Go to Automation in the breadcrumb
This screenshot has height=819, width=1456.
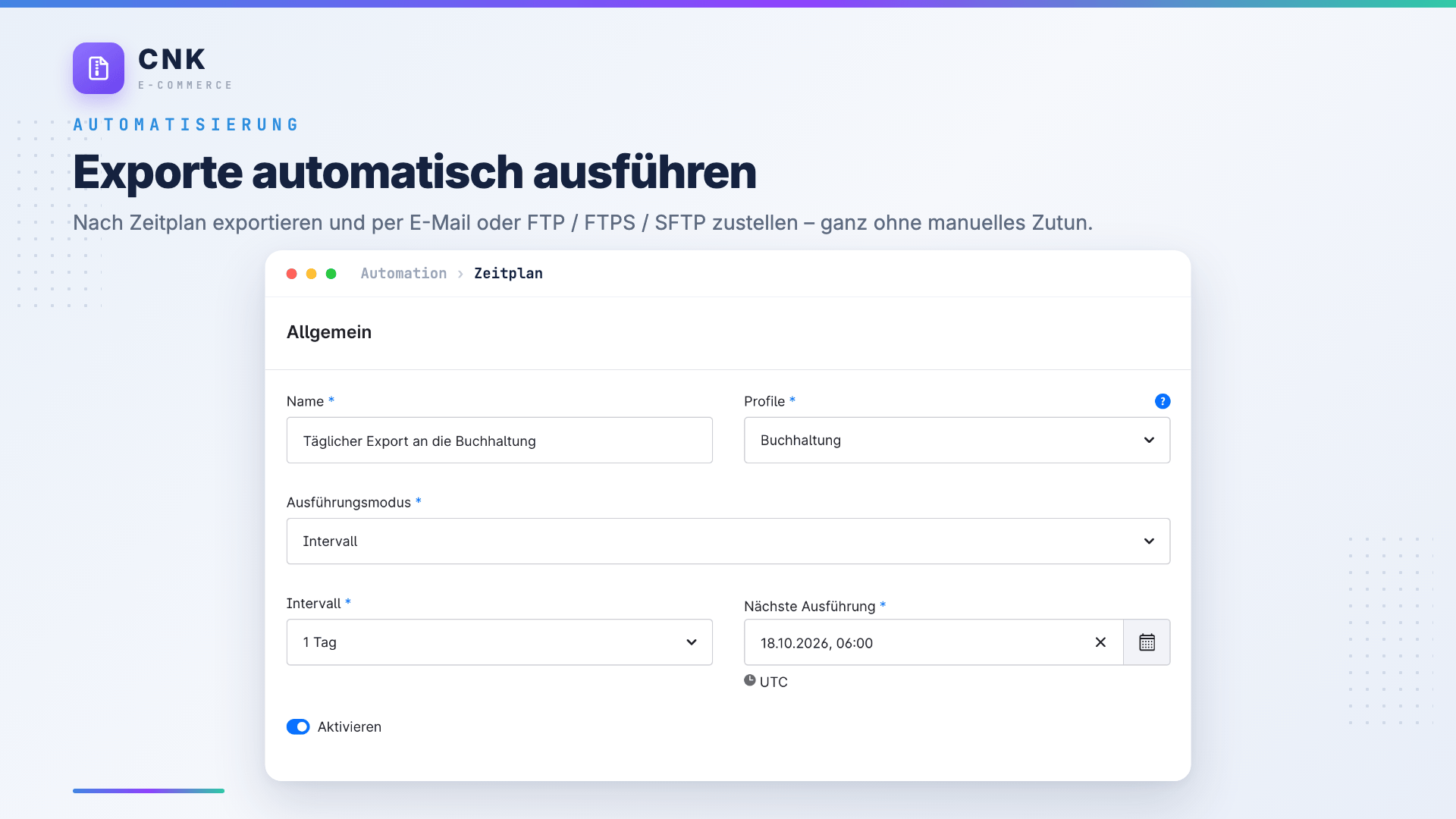coord(403,273)
